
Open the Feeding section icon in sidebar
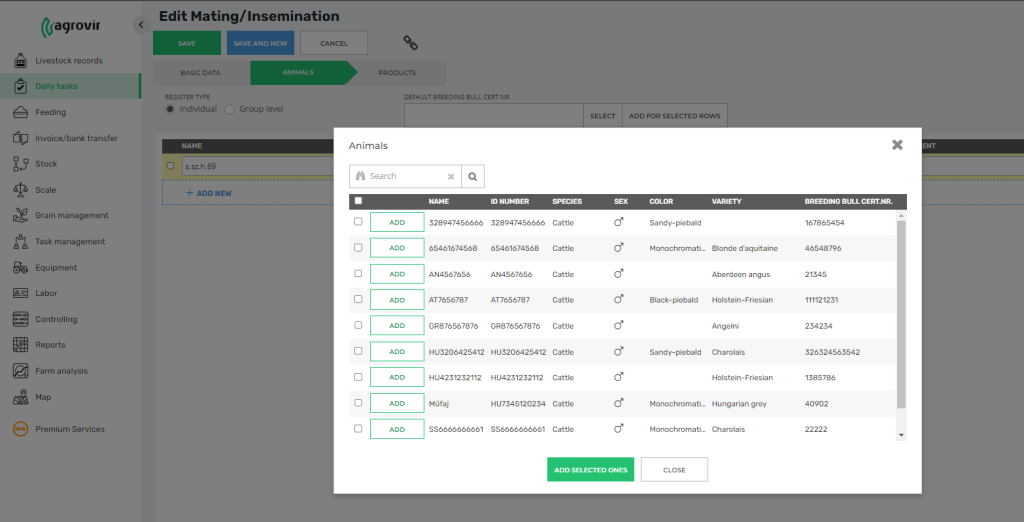19,112
